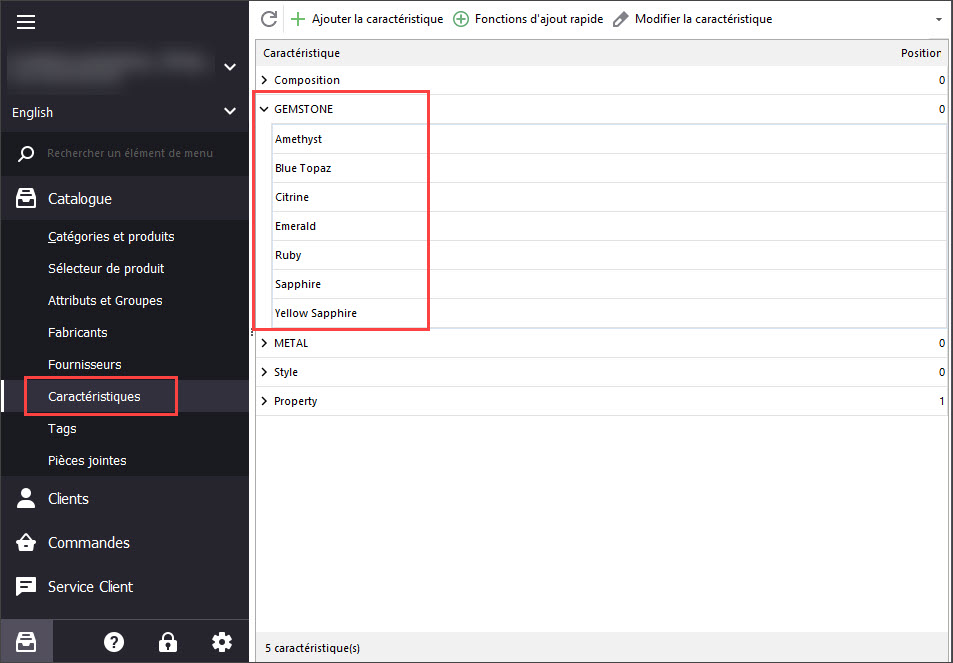
Task: Click the Service Client chat icon
Action: [27, 587]
